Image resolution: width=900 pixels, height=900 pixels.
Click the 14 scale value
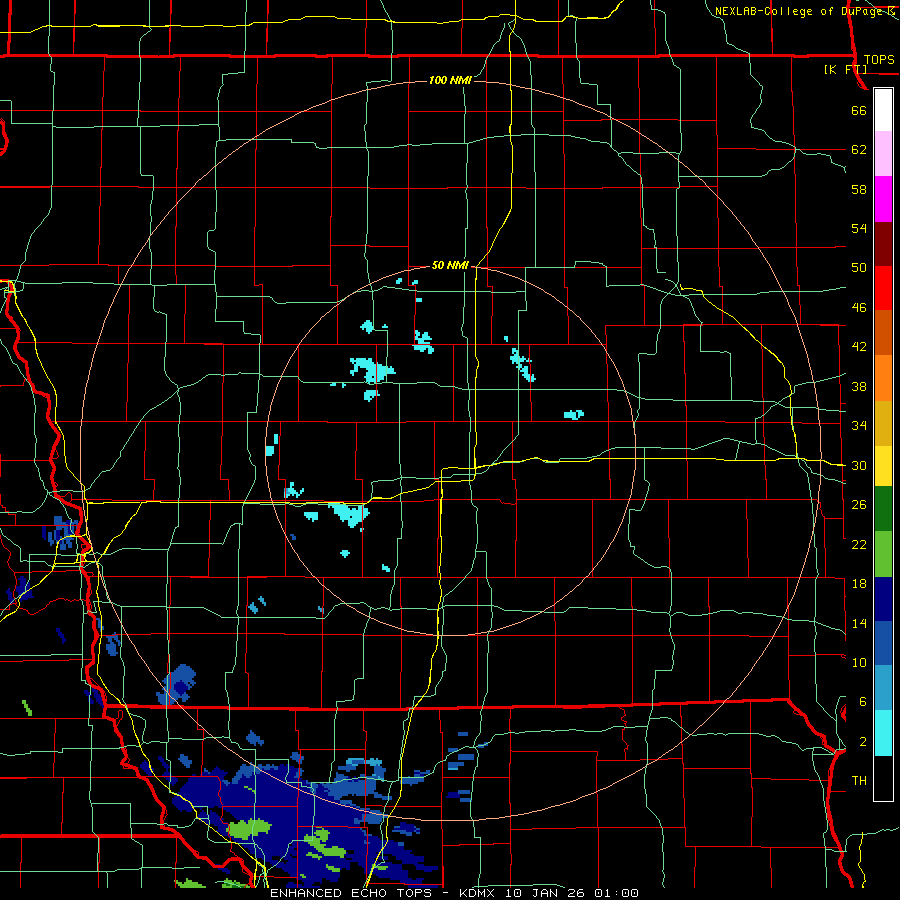(859, 623)
